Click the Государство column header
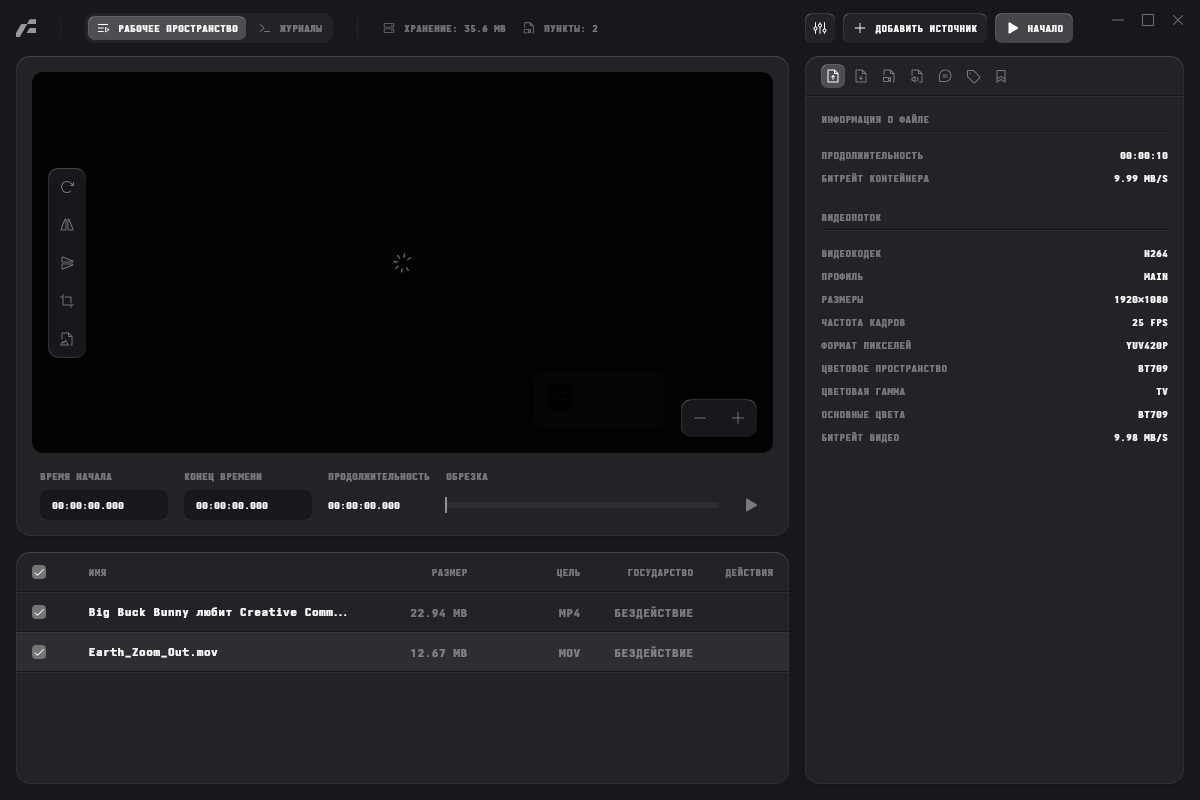 coord(660,573)
